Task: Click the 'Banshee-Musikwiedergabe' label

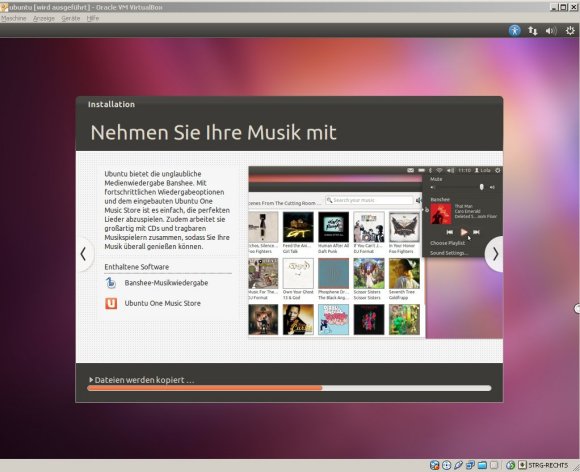Action: pyautogui.click(x=166, y=283)
